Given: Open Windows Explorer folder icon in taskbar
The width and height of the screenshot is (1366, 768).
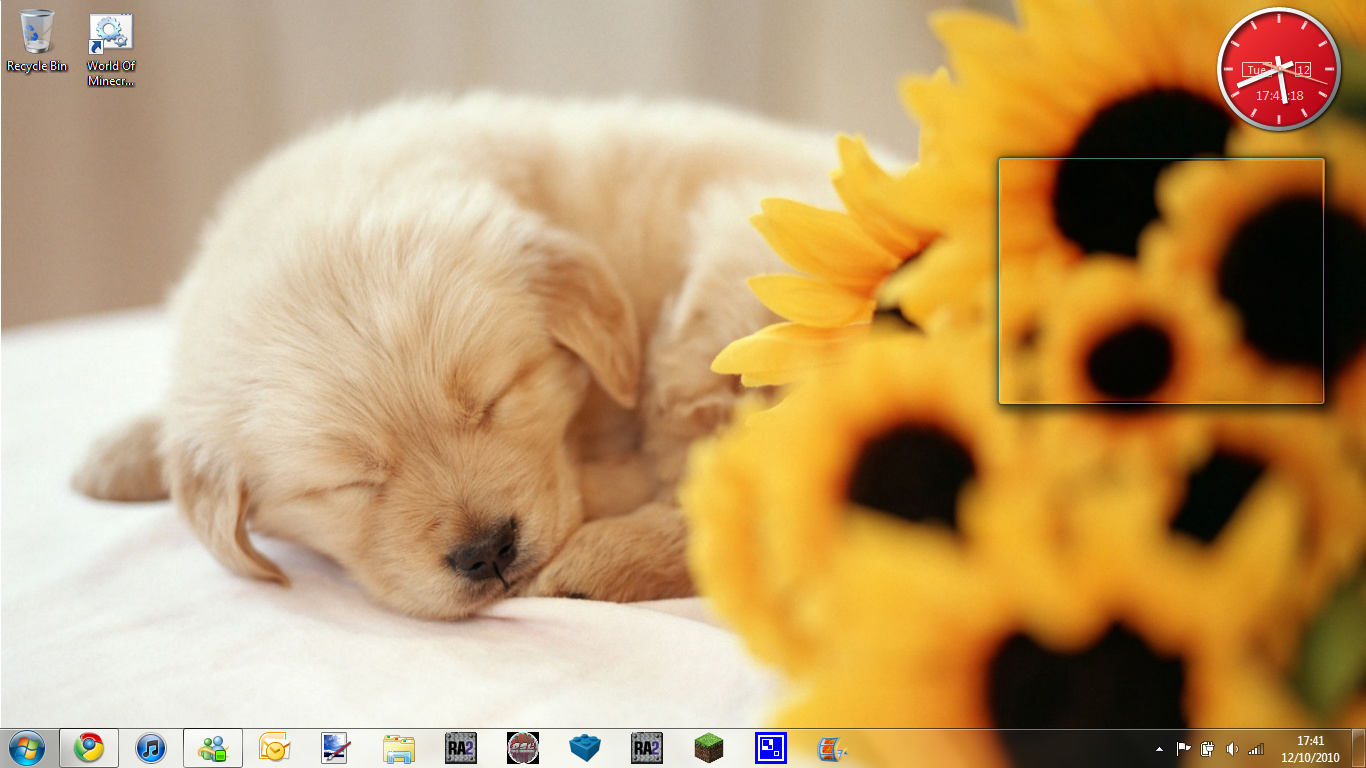Looking at the screenshot, I should point(398,748).
